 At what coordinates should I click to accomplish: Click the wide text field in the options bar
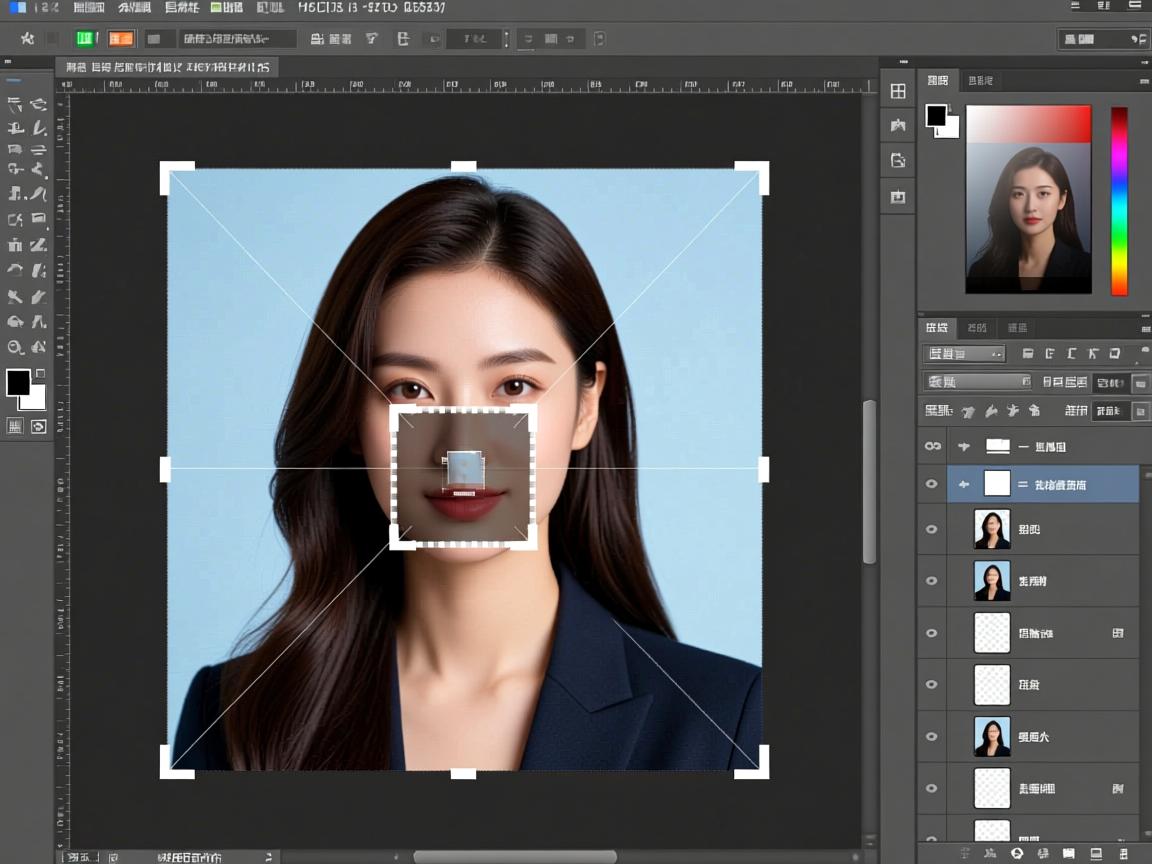(238, 39)
